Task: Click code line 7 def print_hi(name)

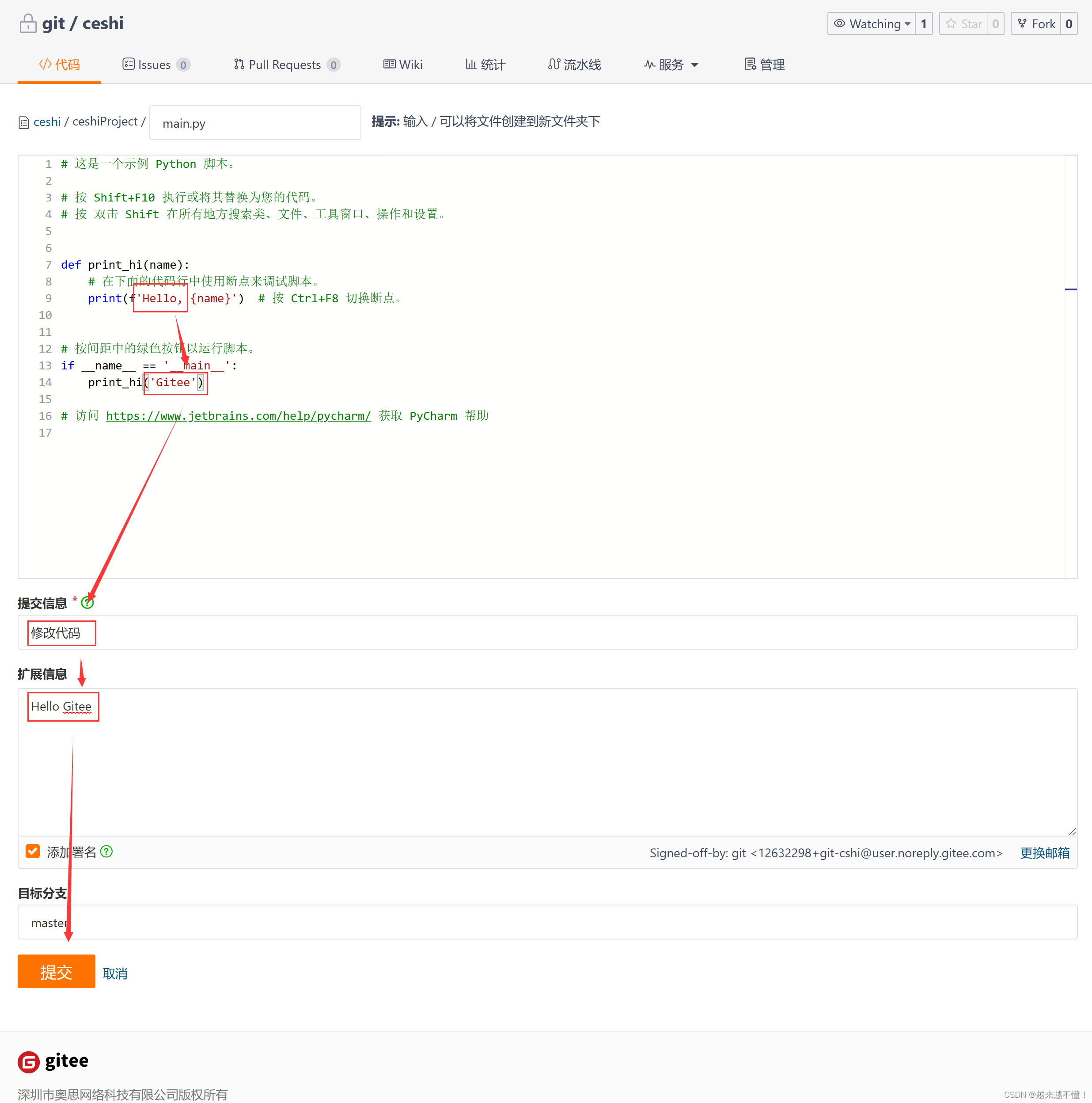Action: click(125, 265)
